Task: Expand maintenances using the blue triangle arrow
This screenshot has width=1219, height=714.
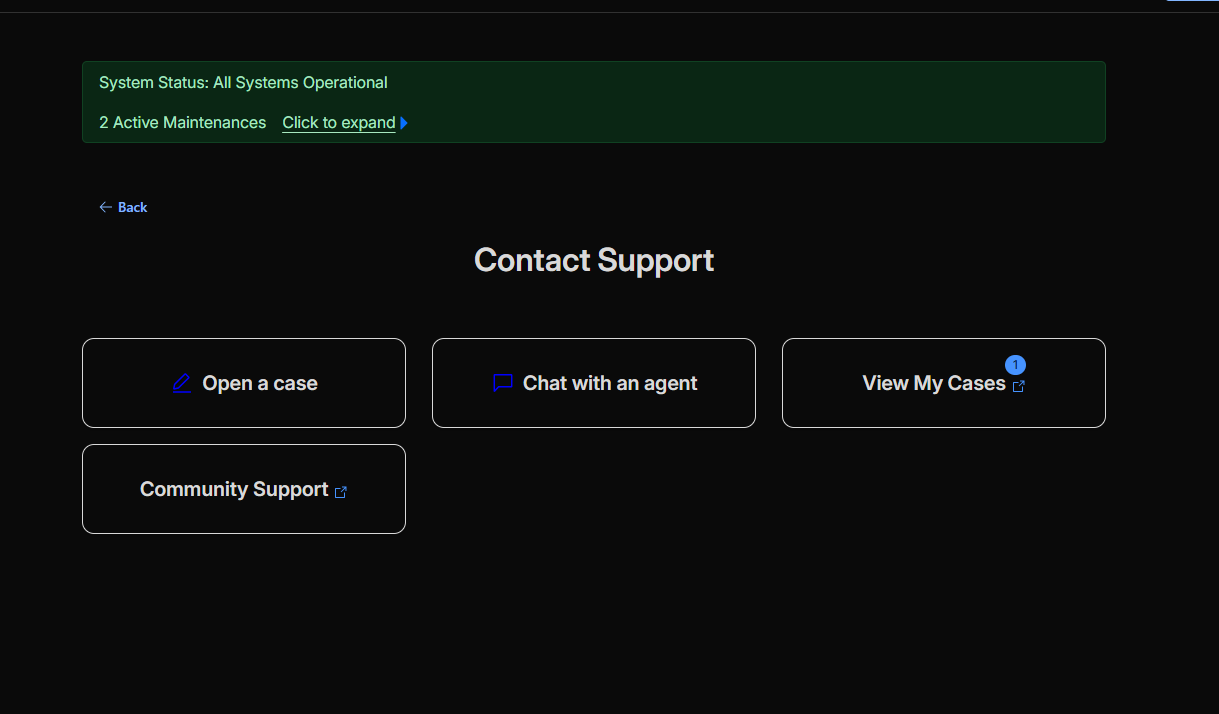Action: [404, 123]
